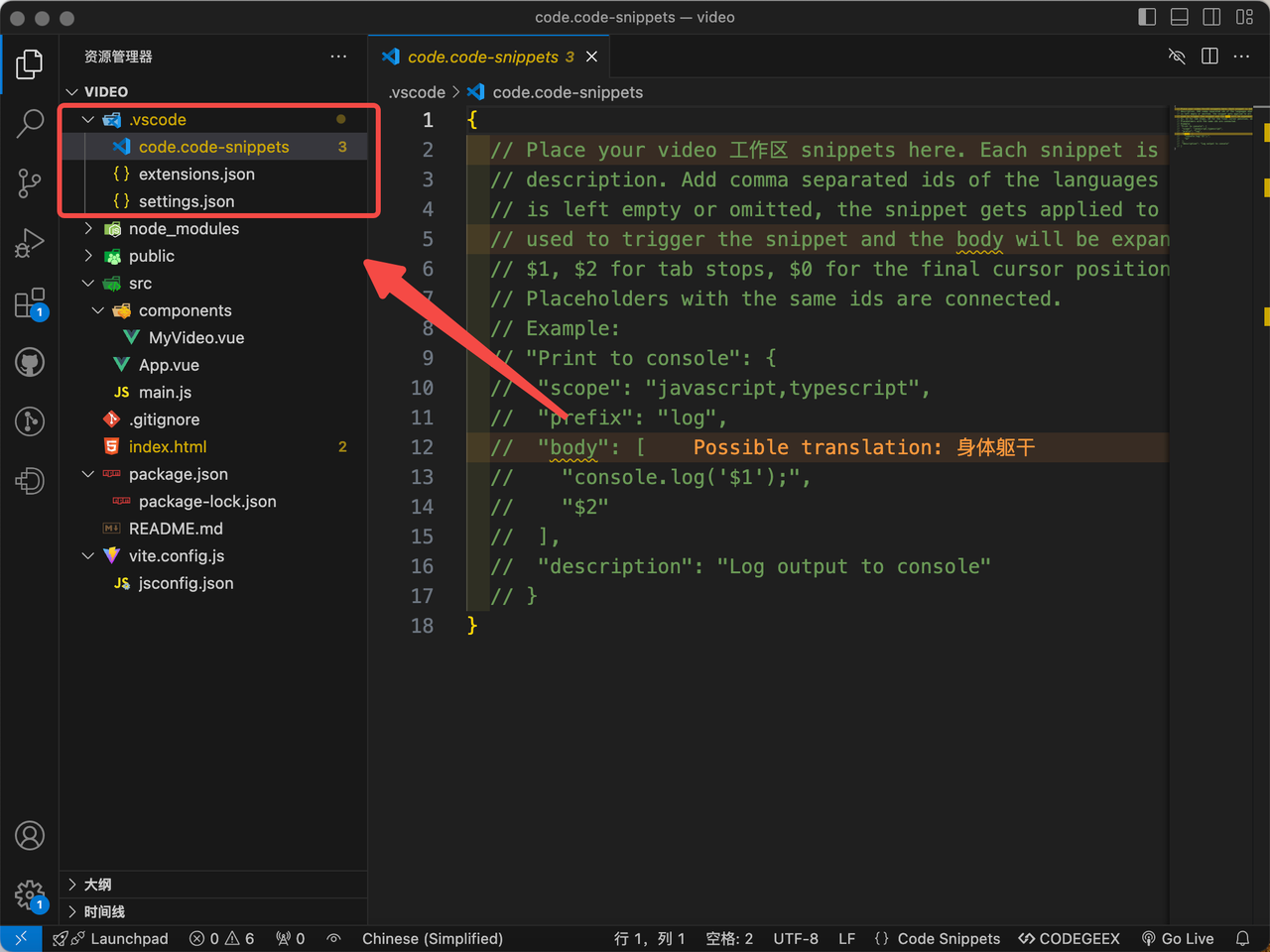Toggle the secondary sidebar layout button
This screenshot has width=1270, height=952.
pyautogui.click(x=1211, y=17)
